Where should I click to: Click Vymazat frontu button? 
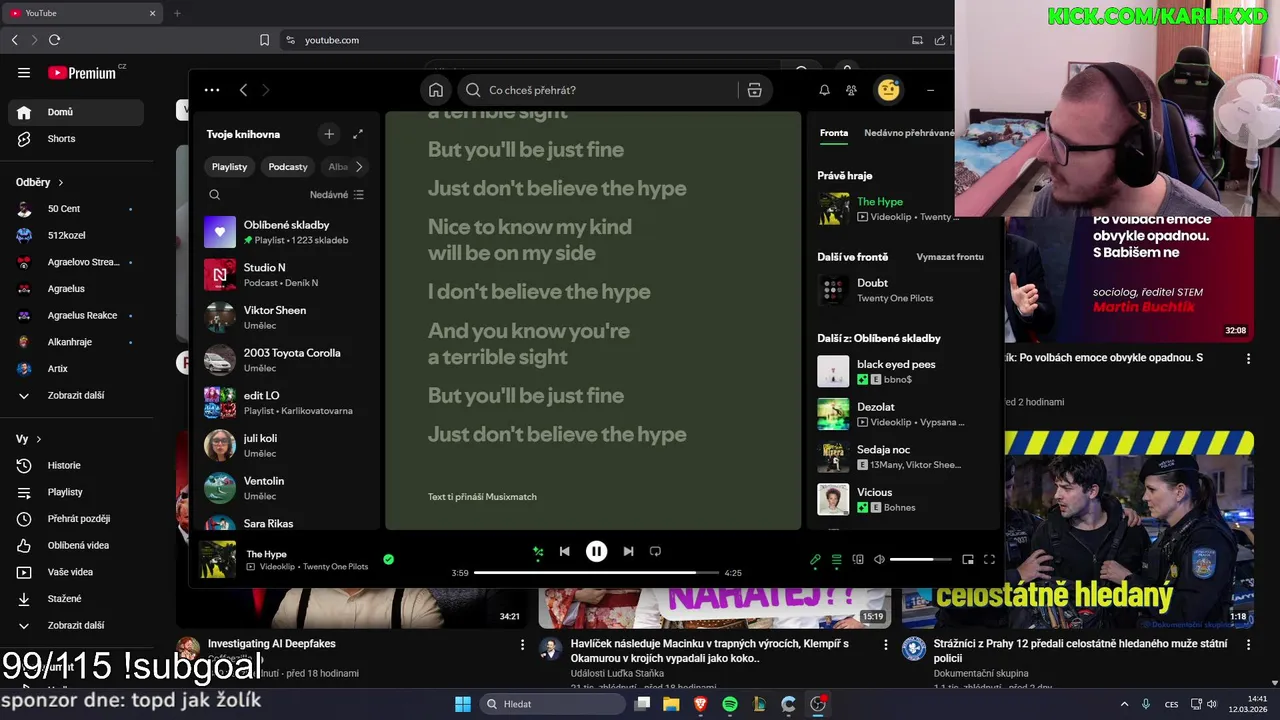click(x=950, y=257)
